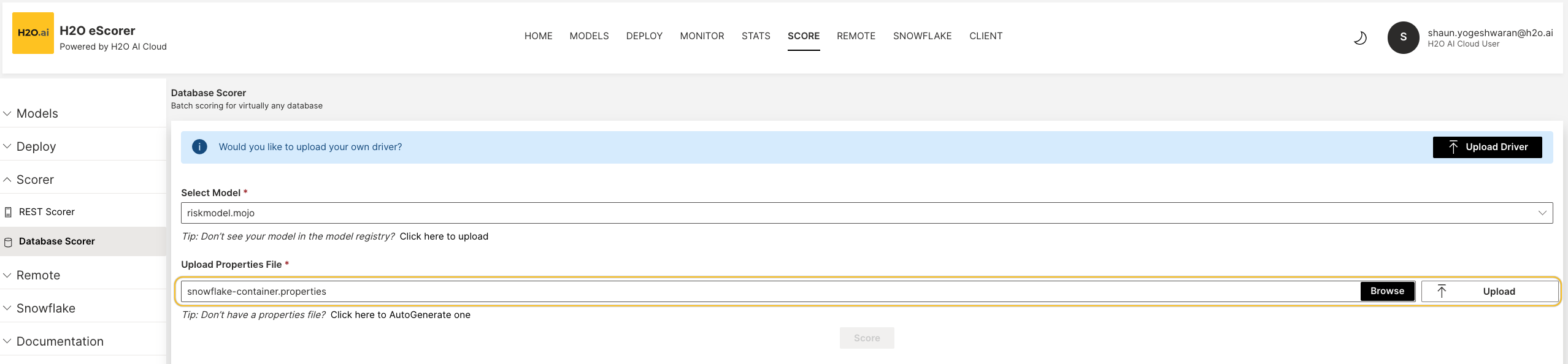Toggle dark mode moon icon
The image size is (1568, 364).
(x=1360, y=38)
